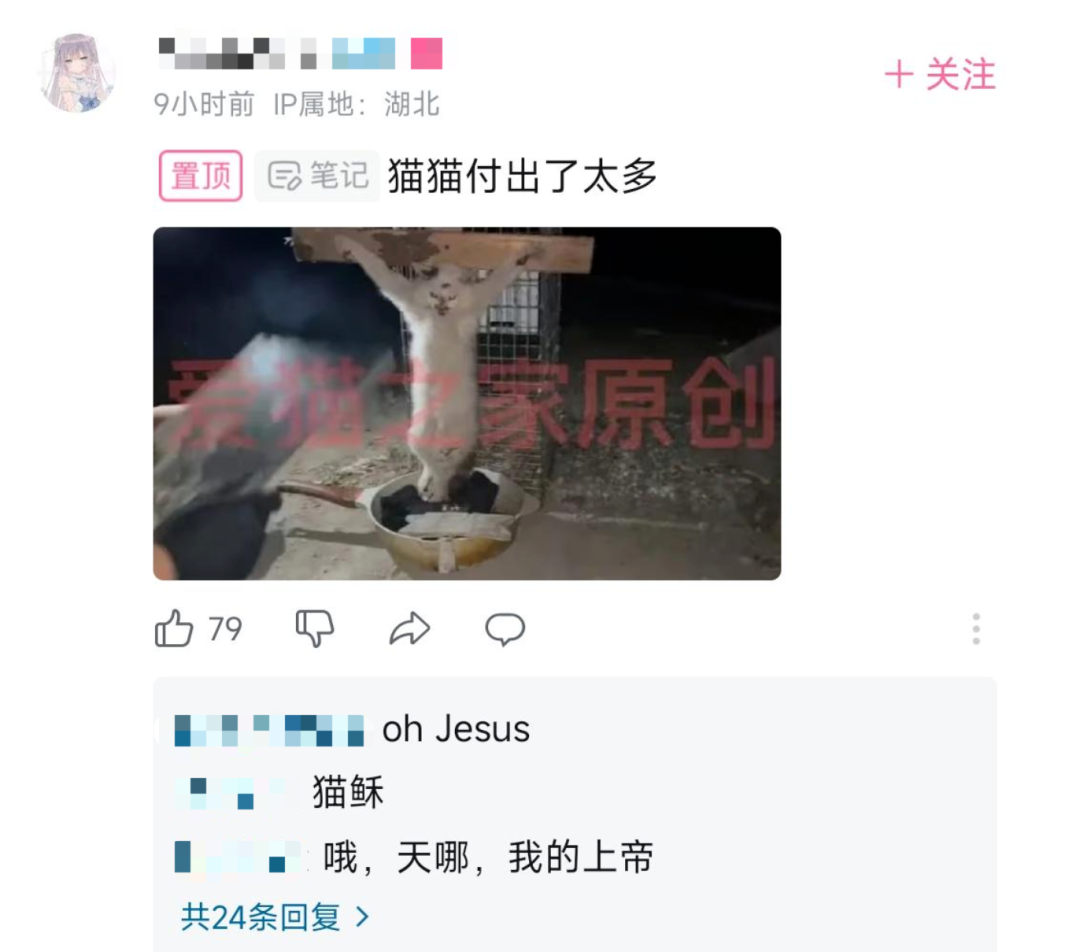This screenshot has width=1080, height=952.
Task: Click the like count 79
Action: coord(225,629)
